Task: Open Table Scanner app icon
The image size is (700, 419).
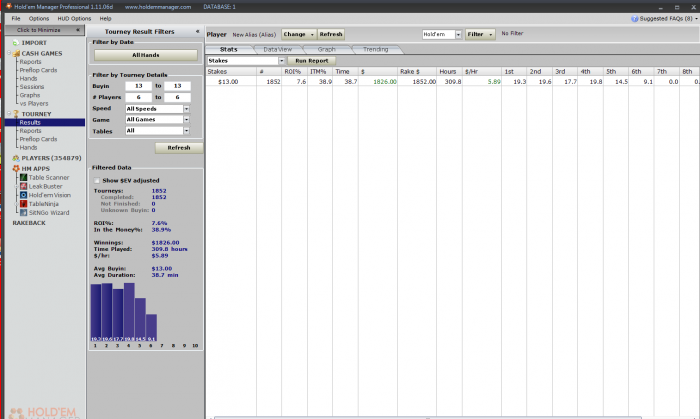Action: pos(24,178)
